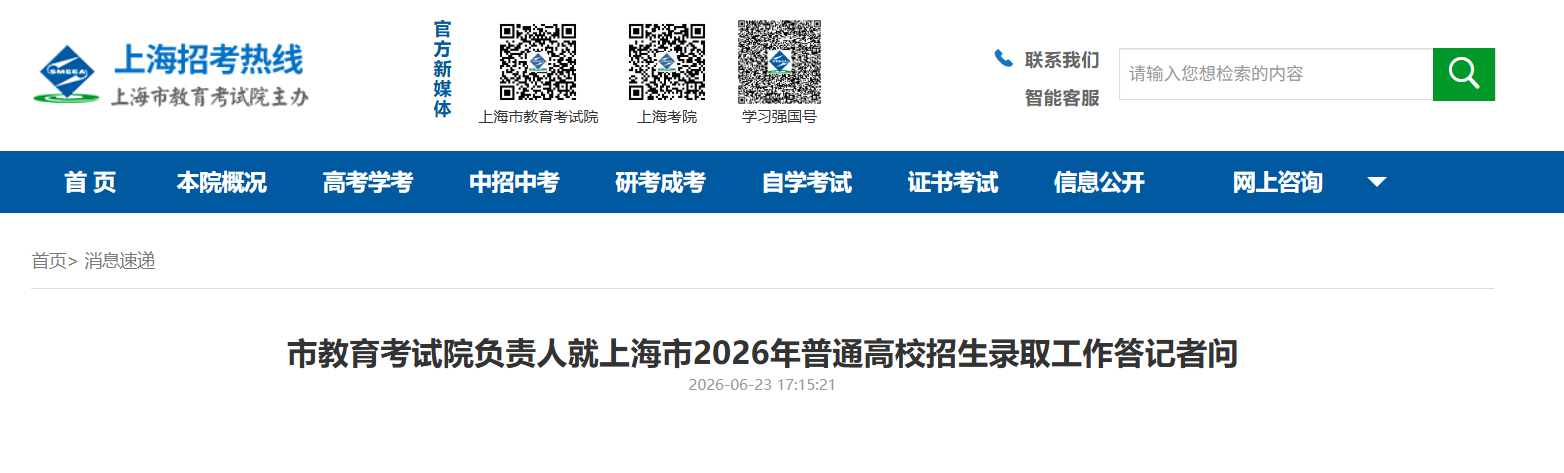Click the 信息公开 navigation item

pos(1099,182)
